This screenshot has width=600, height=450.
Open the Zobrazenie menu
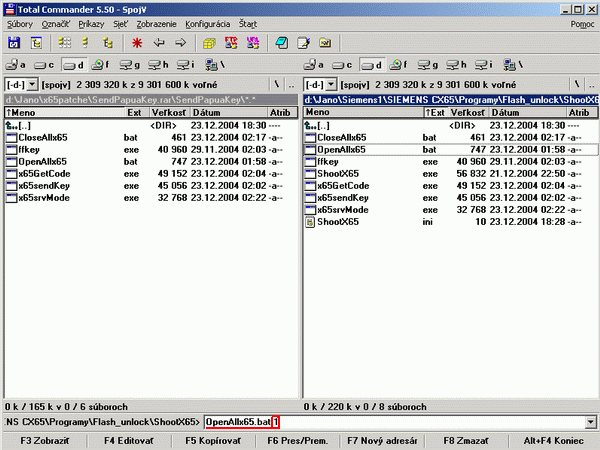pyautogui.click(x=157, y=24)
